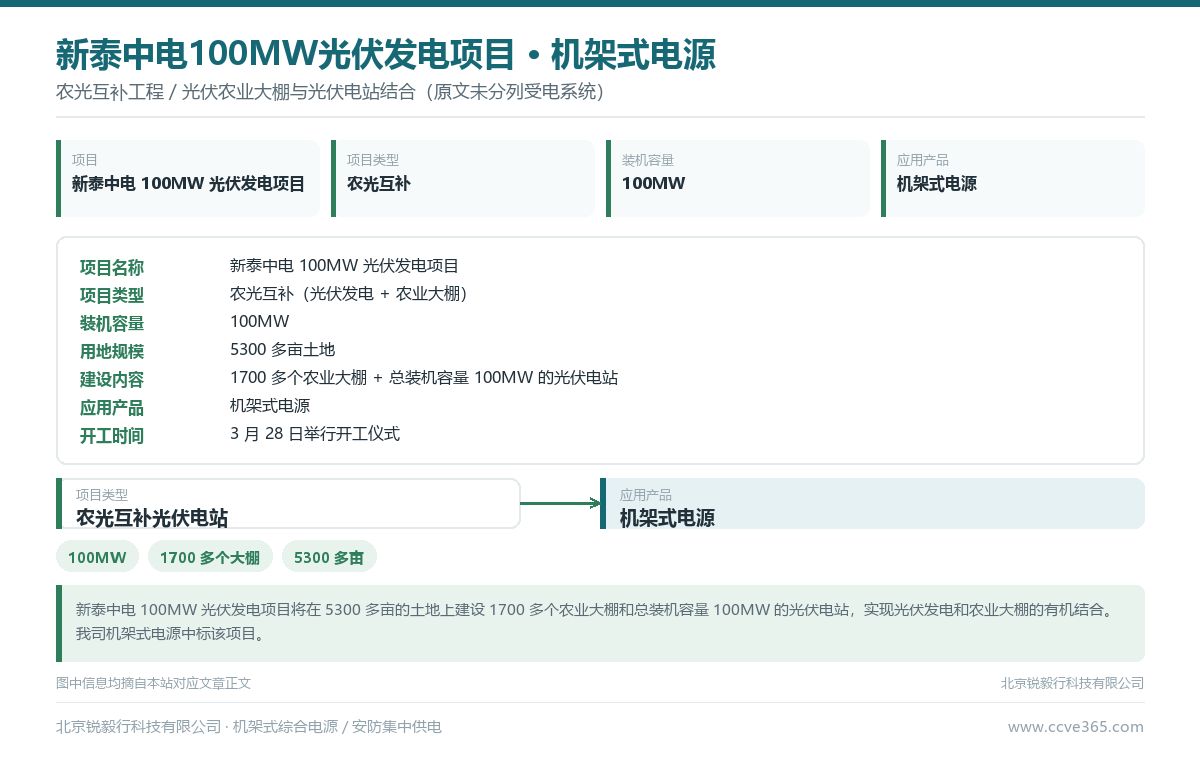1200x760 pixels.
Task: Select the 开工时间 row label
Action: click(x=112, y=435)
